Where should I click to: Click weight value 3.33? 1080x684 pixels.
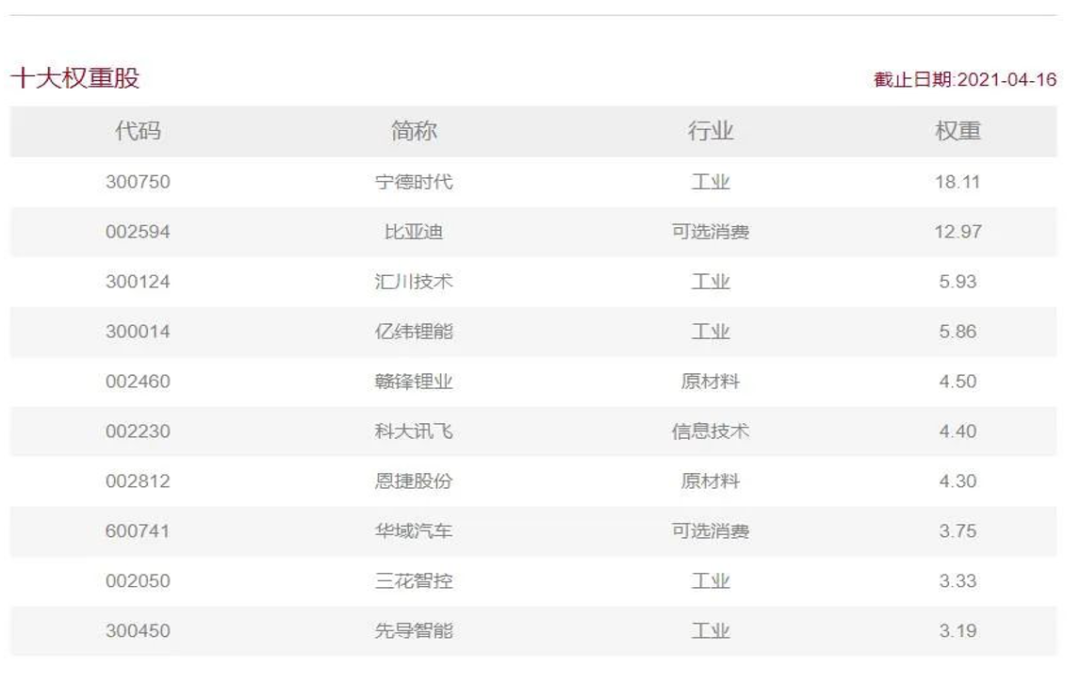click(958, 581)
